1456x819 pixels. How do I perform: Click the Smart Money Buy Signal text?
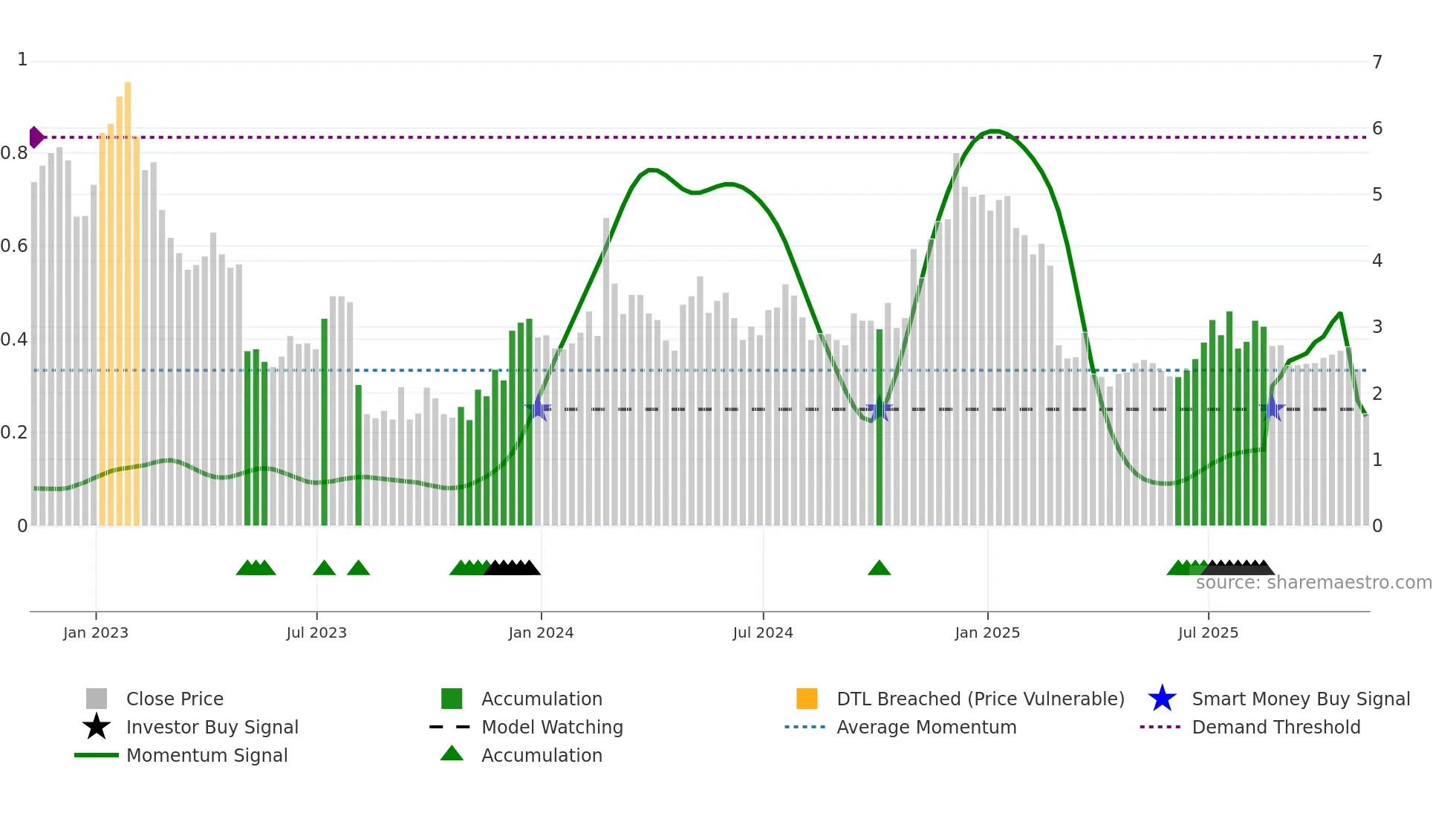click(1301, 699)
